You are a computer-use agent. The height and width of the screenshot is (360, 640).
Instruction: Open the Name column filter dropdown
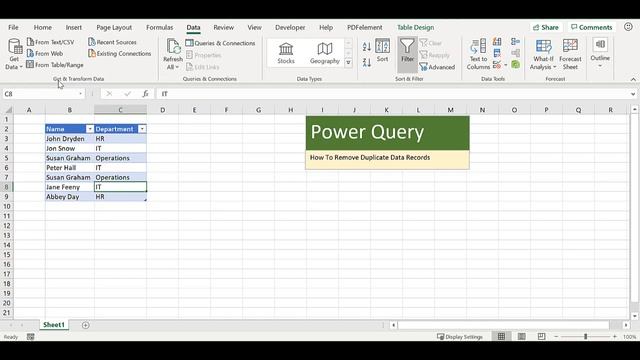pyautogui.click(x=90, y=129)
